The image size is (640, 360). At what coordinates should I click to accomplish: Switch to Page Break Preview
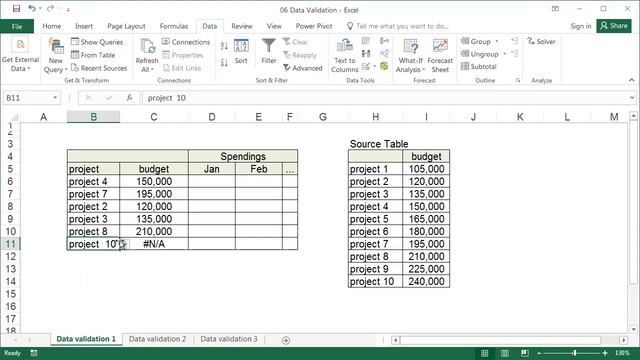[524, 353]
